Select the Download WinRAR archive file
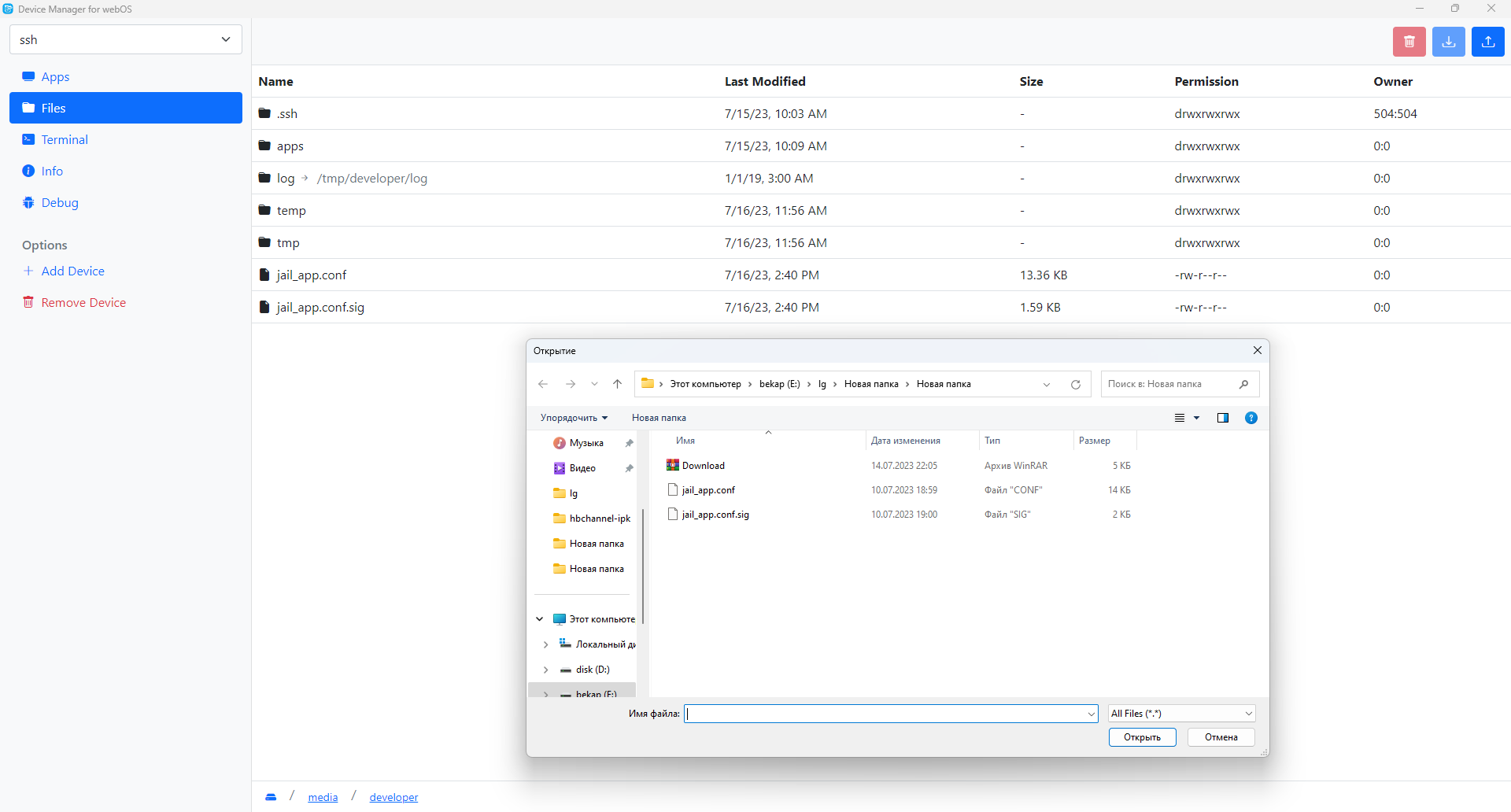Screen dimensions: 1511x812 click(x=703, y=466)
